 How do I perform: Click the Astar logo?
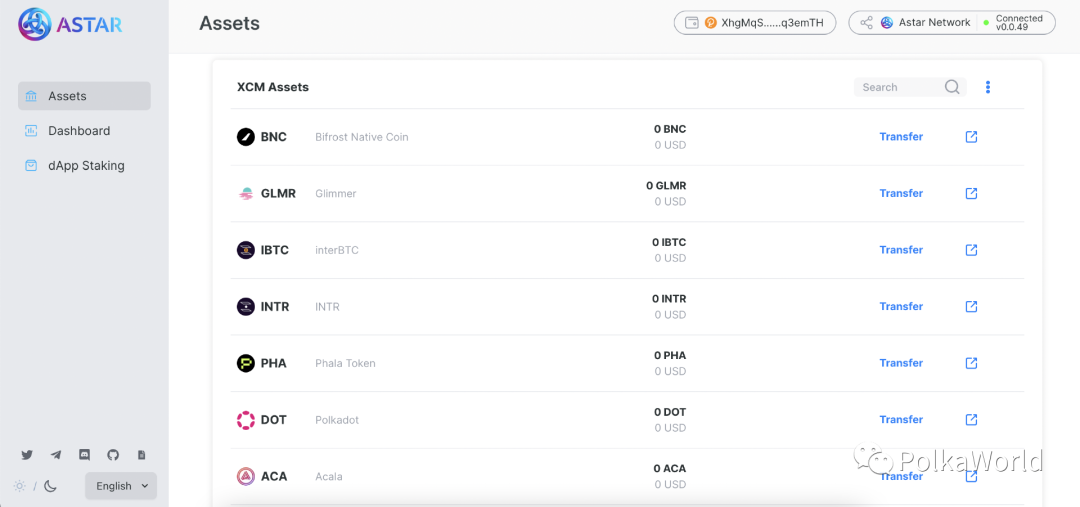(x=70, y=24)
